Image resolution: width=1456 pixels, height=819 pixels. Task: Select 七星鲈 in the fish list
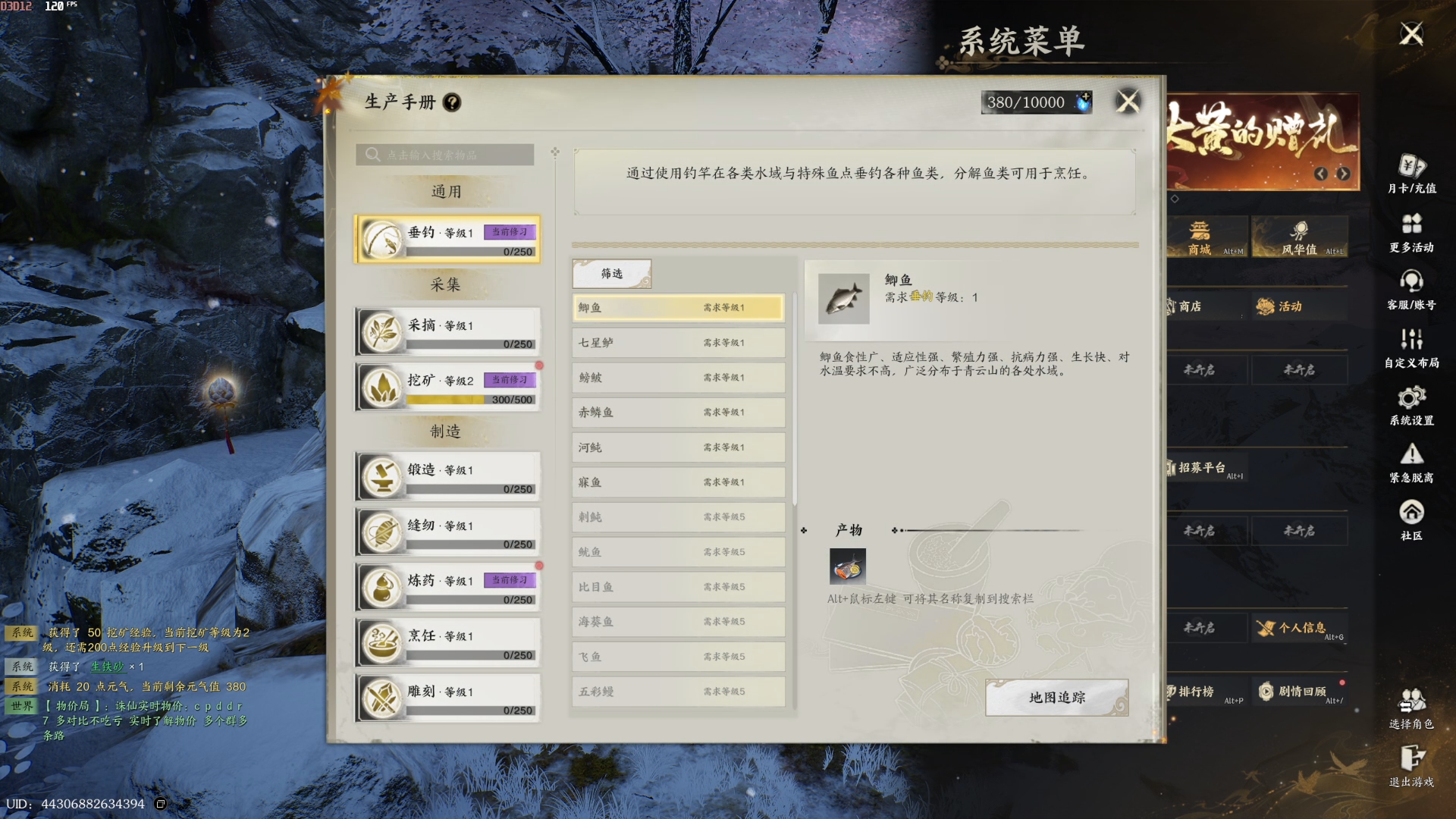679,343
